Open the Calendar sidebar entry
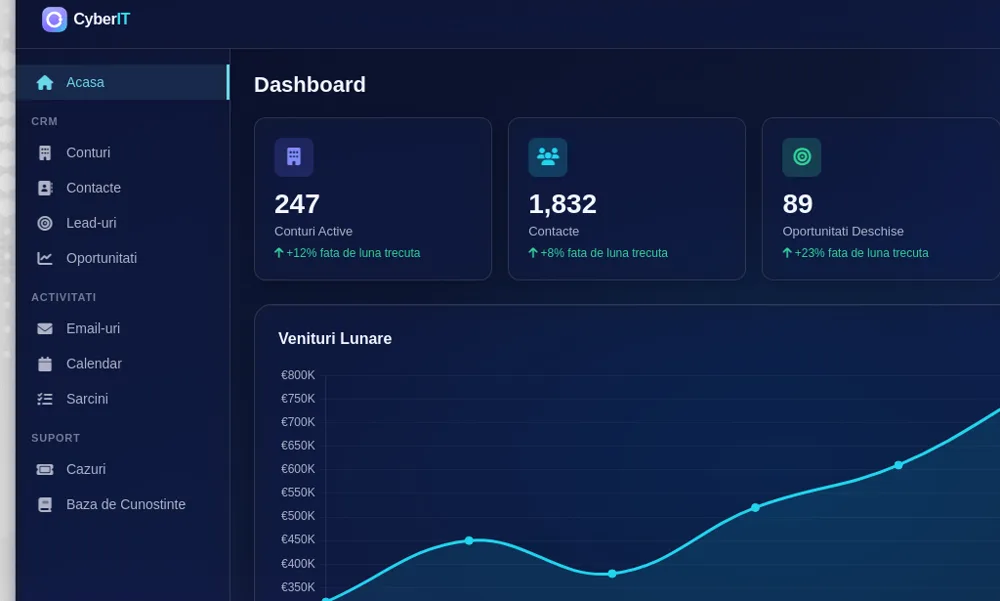 [122, 364]
